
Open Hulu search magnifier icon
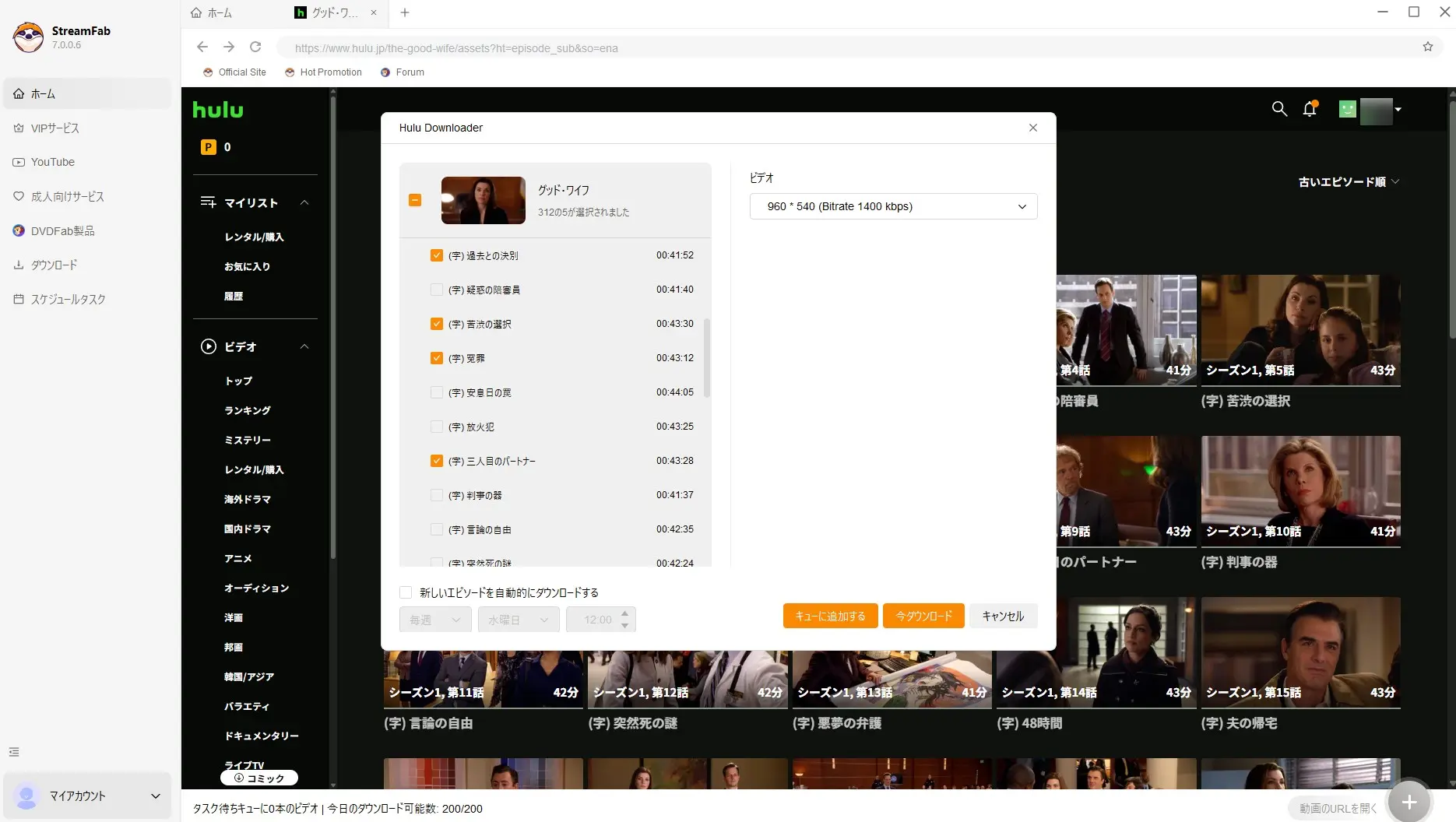point(1279,109)
